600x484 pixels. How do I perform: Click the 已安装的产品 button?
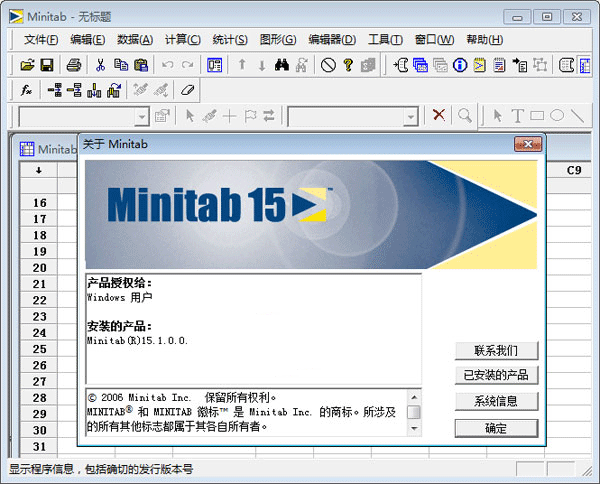(x=496, y=375)
